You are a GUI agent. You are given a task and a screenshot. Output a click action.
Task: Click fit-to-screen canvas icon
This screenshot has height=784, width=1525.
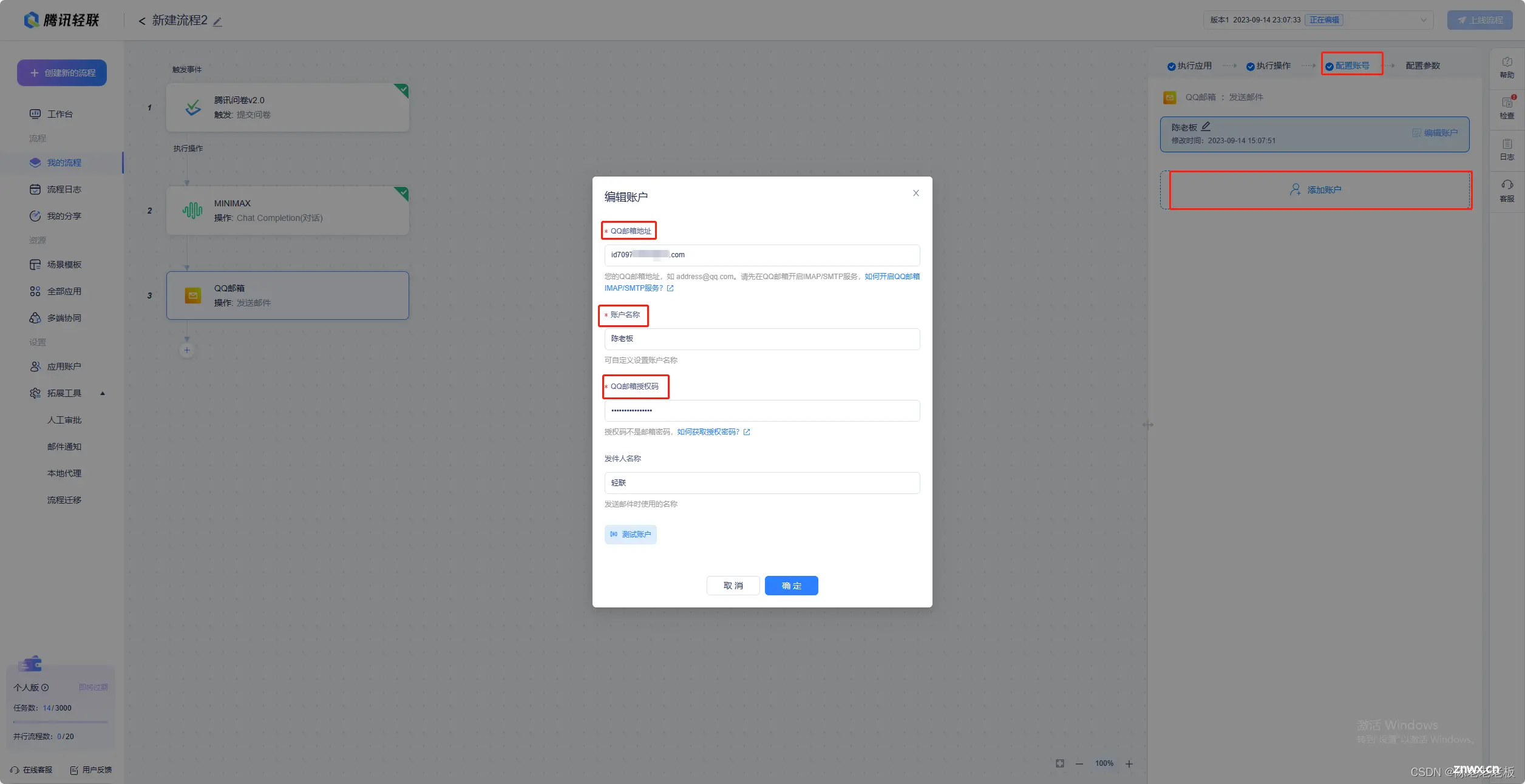pyautogui.click(x=1060, y=763)
